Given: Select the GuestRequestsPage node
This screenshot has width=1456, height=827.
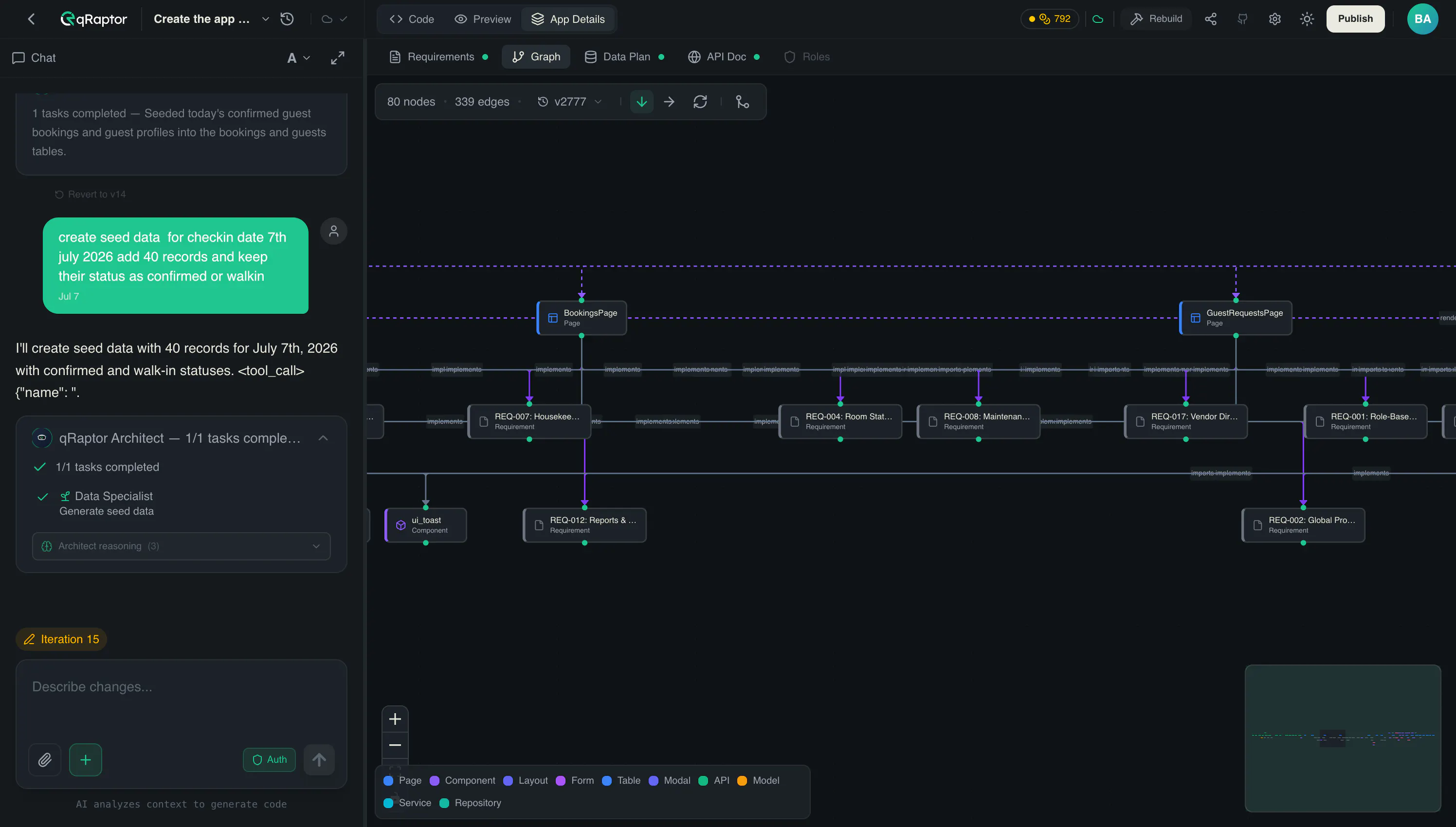Looking at the screenshot, I should pos(1236,318).
